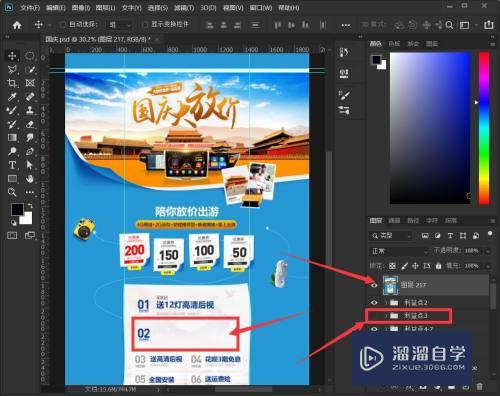Select the Frame tool
The height and width of the screenshot is (396, 500).
pos(30,83)
